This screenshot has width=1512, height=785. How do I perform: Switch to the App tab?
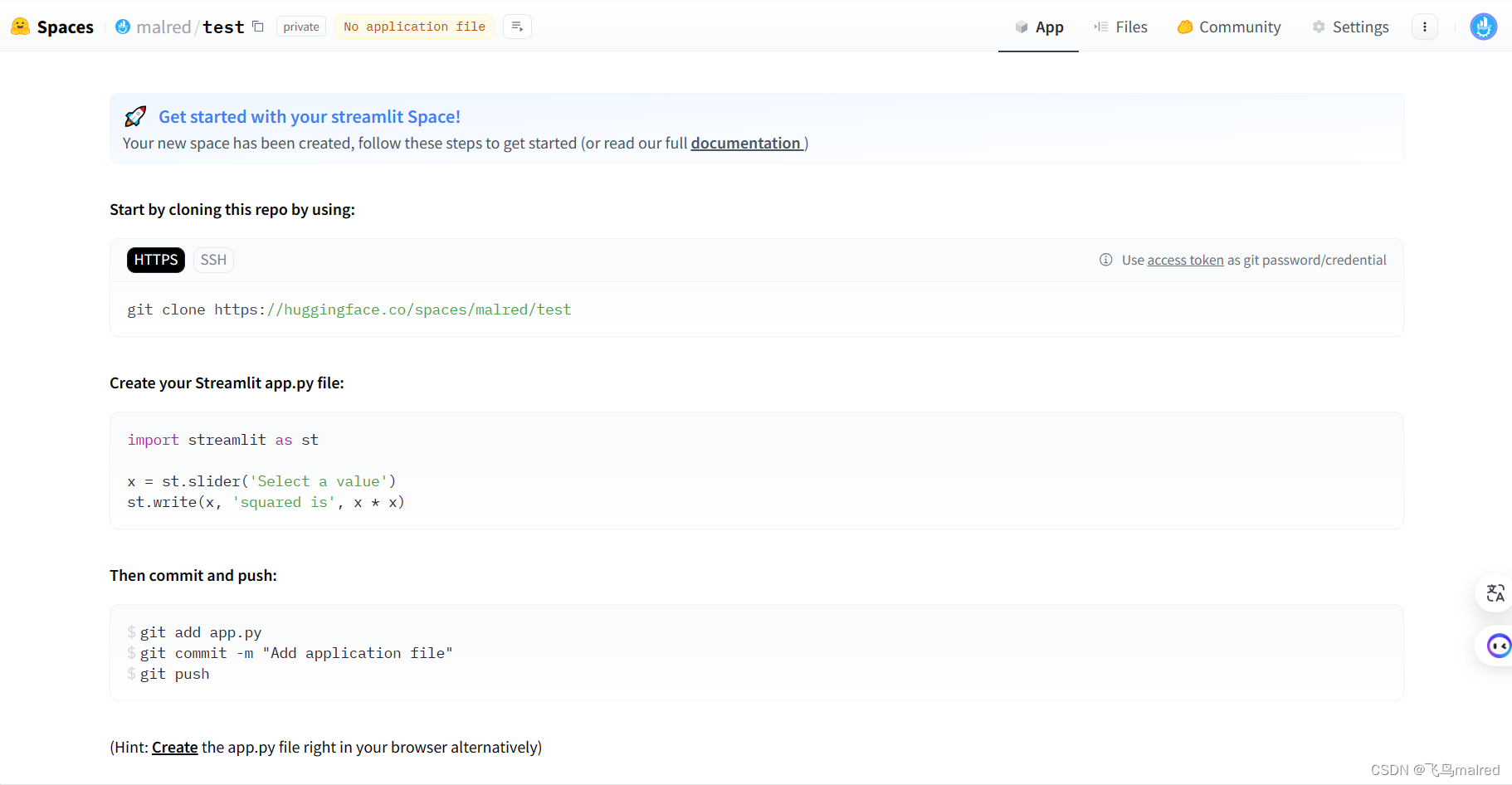point(1038,27)
